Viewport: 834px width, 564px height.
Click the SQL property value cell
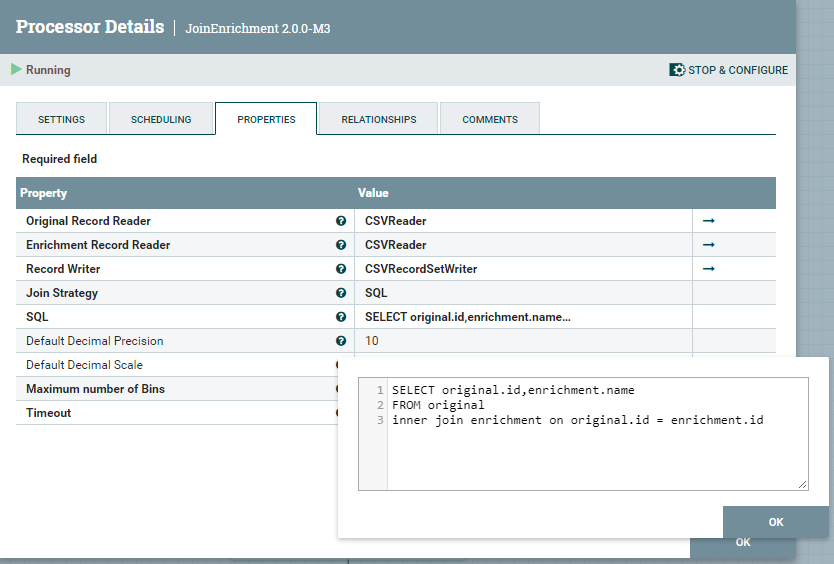coord(468,317)
